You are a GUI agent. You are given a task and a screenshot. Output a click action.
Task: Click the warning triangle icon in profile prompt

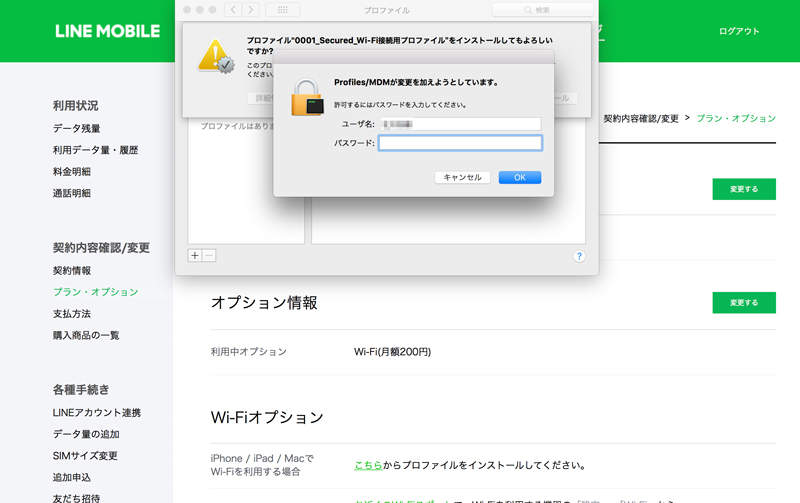click(x=216, y=56)
